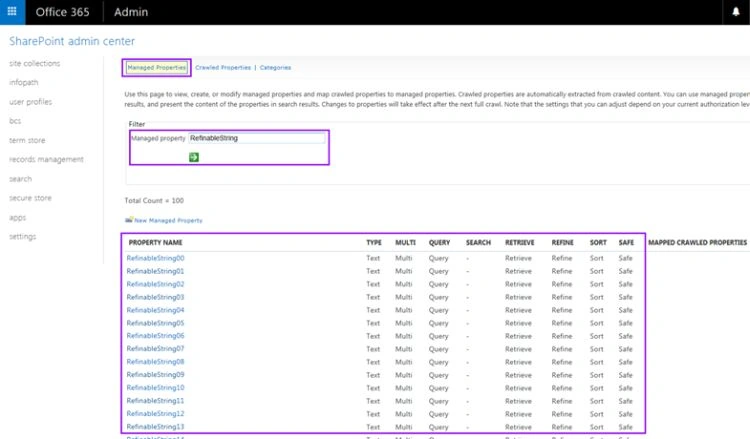Image resolution: width=750 pixels, height=439 pixels.
Task: Click the New Managed Property link
Action: pyautogui.click(x=168, y=220)
